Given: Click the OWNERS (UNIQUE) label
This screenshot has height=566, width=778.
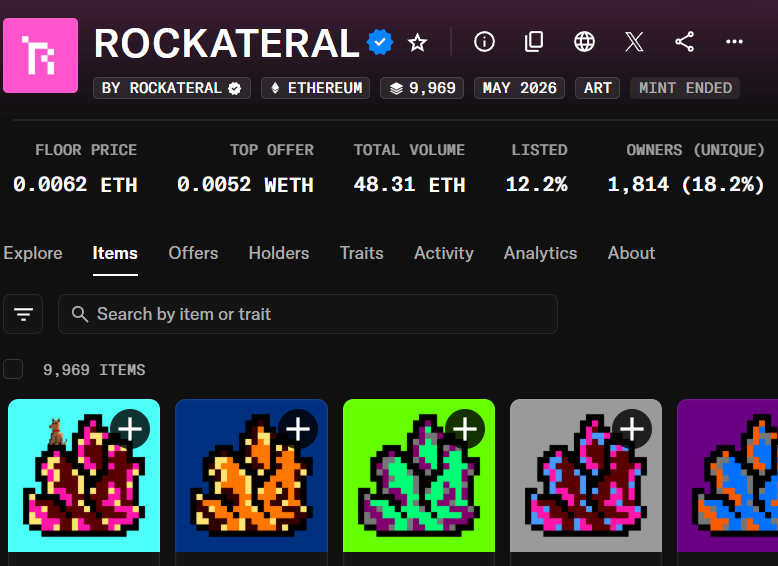Looking at the screenshot, I should 695,150.
